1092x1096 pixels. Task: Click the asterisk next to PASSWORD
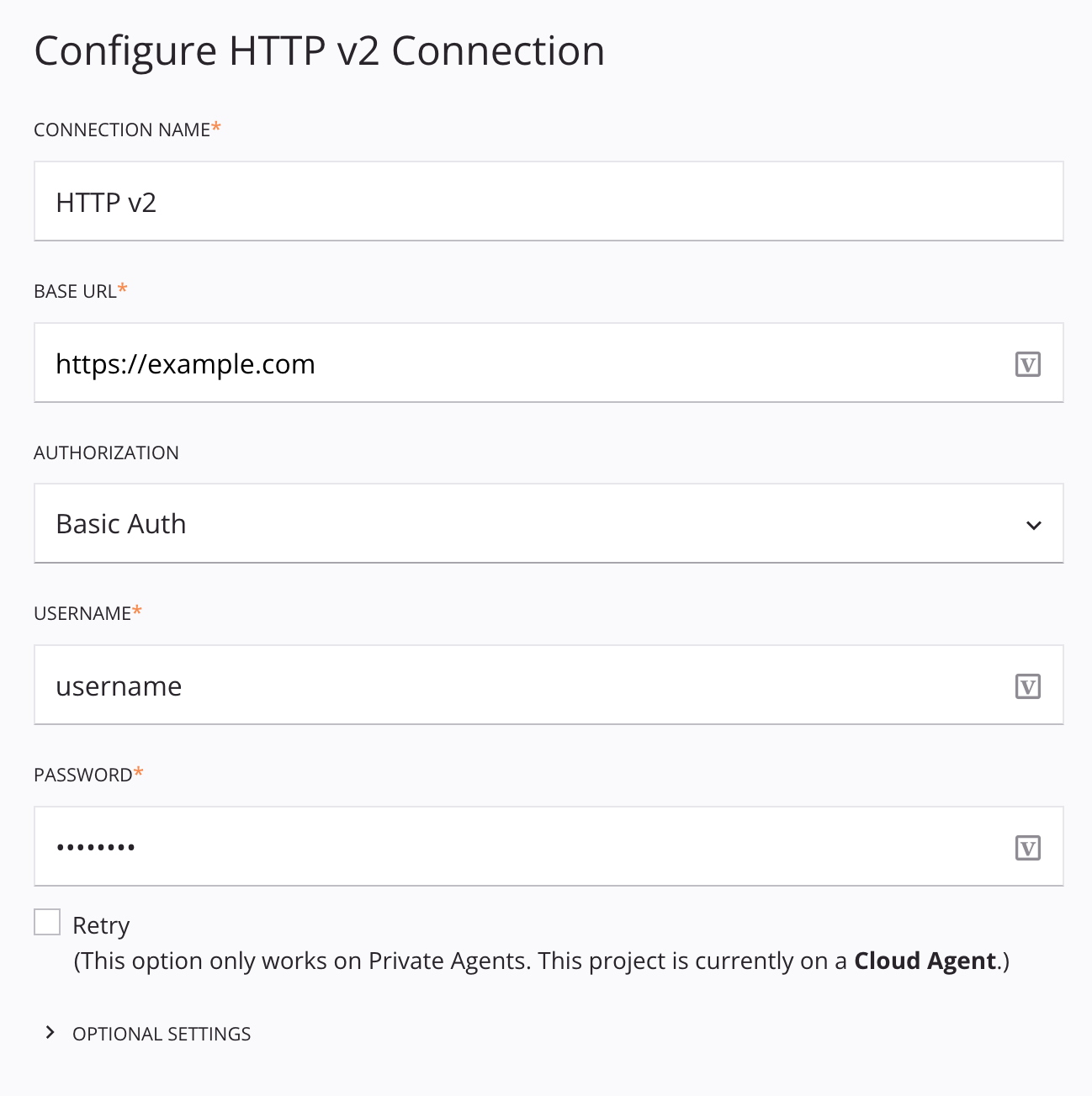click(x=139, y=772)
